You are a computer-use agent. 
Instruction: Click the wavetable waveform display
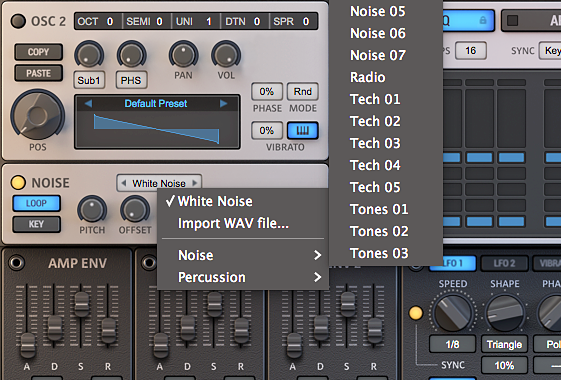pos(157,129)
